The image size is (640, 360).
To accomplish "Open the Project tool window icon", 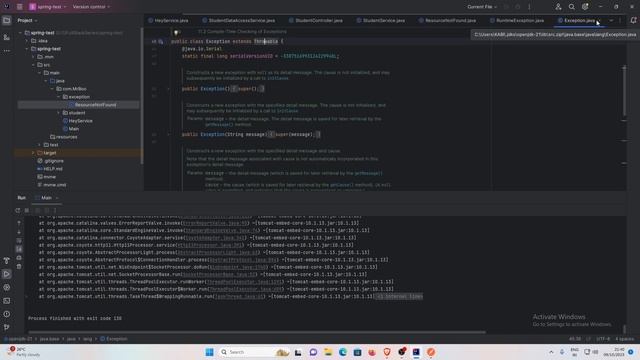I will 7,20.
